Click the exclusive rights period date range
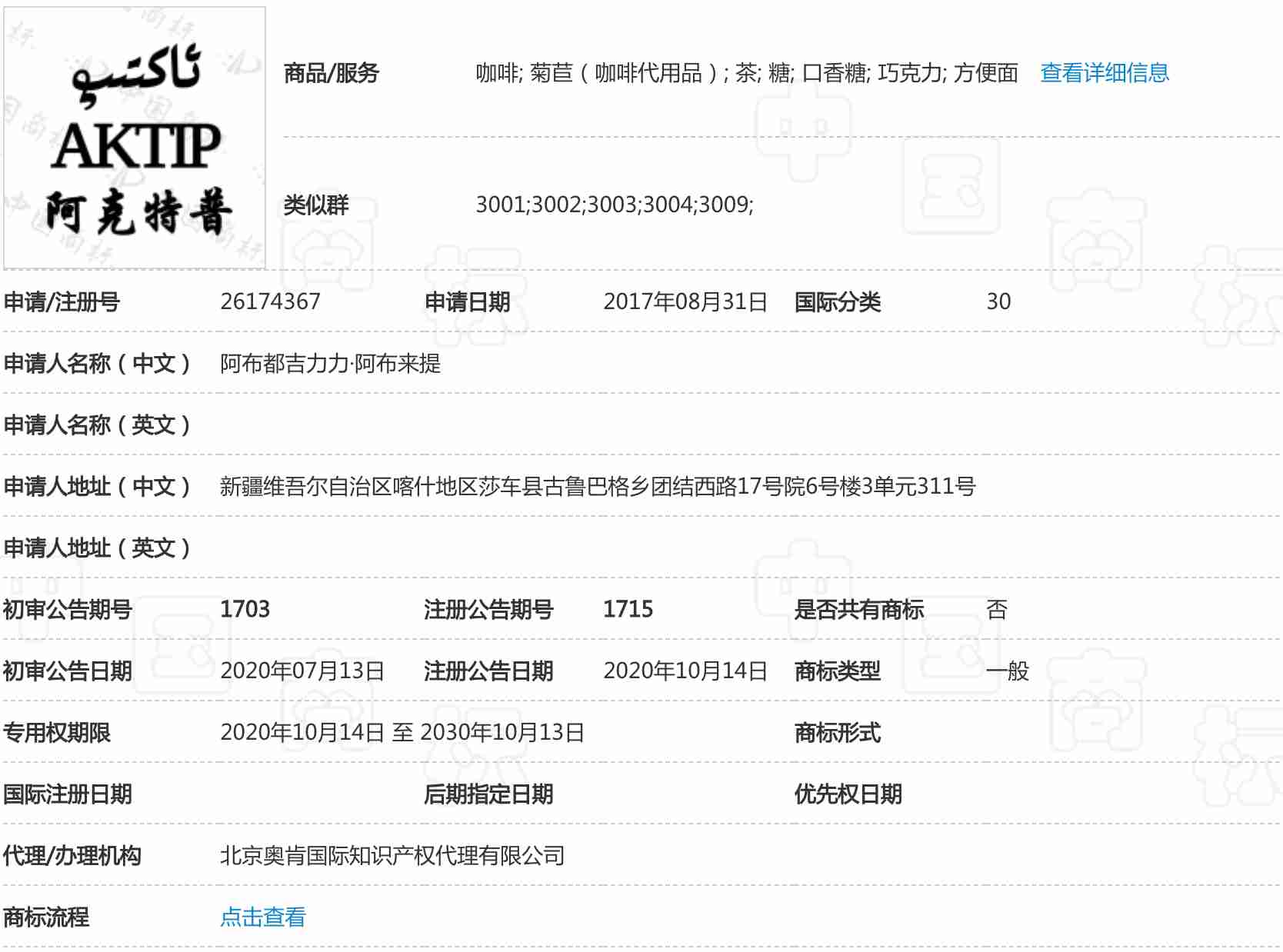 tap(402, 732)
